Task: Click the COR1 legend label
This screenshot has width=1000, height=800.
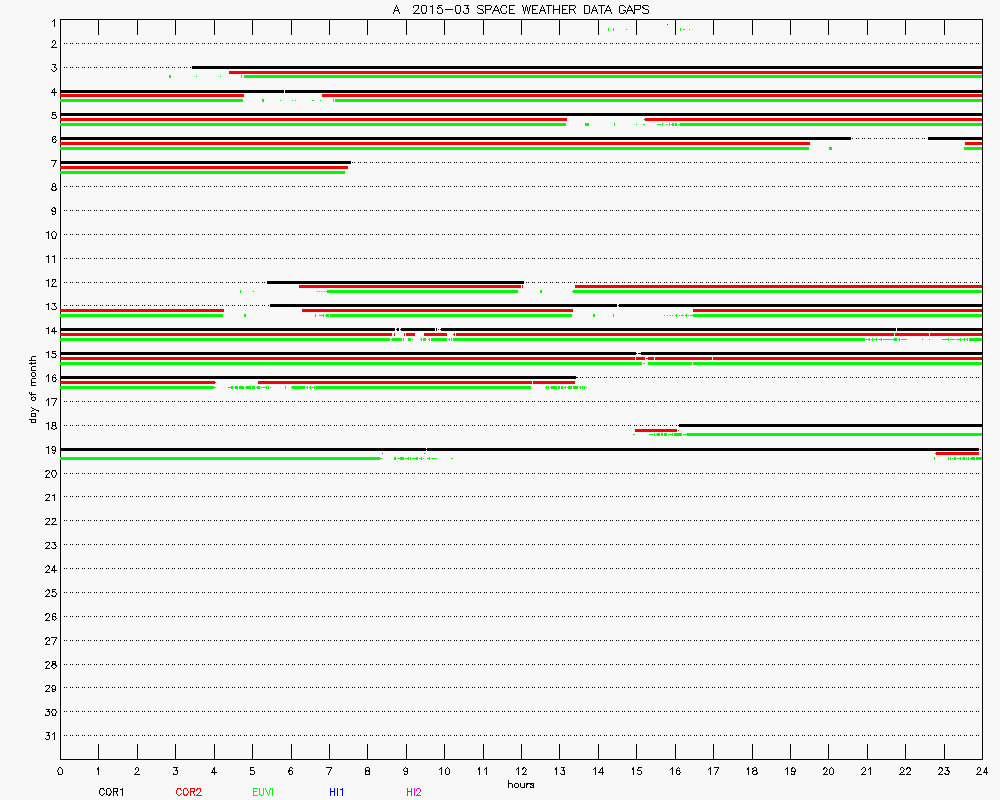Action: (111, 792)
